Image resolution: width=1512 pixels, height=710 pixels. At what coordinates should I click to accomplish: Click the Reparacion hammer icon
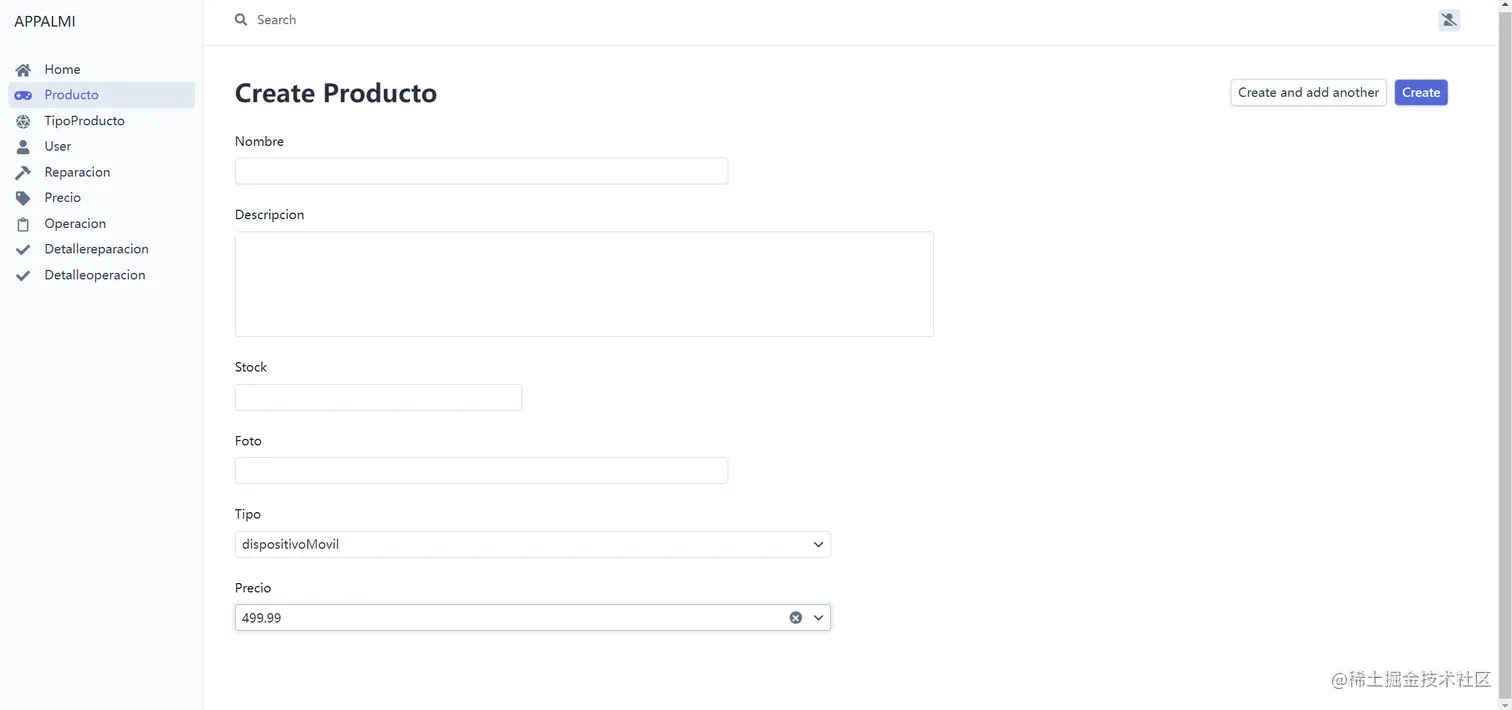coord(23,172)
